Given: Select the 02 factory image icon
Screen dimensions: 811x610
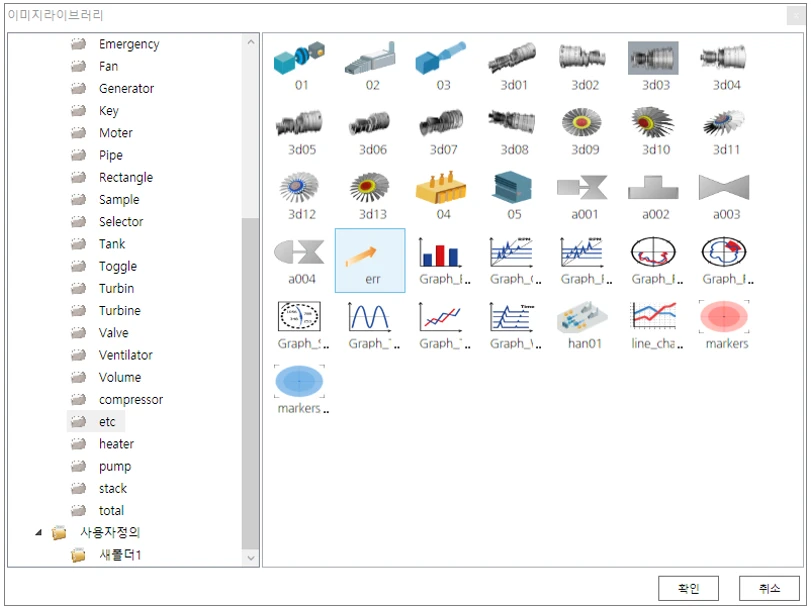Looking at the screenshot, I should [x=370, y=58].
